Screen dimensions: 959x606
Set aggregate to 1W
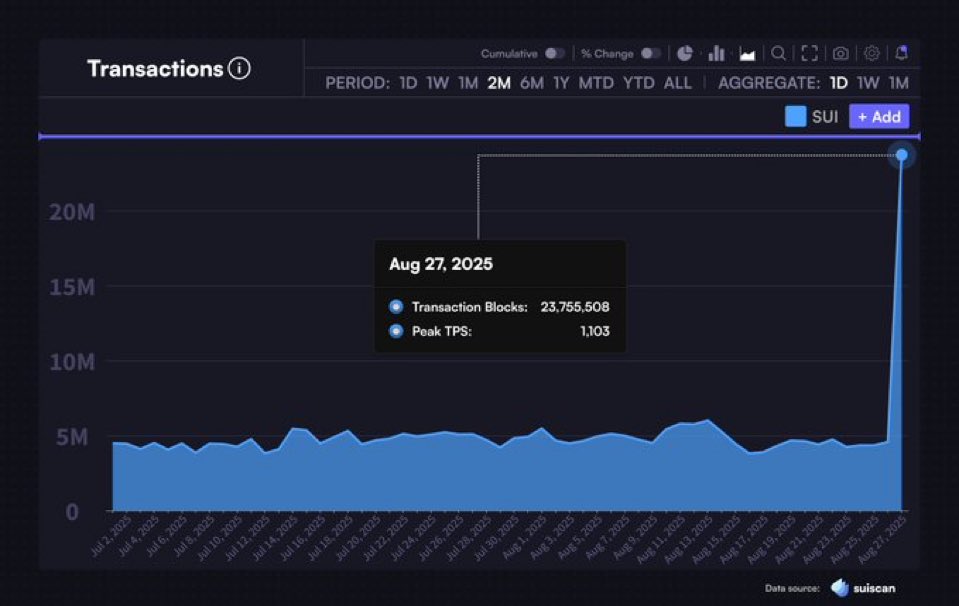[868, 83]
